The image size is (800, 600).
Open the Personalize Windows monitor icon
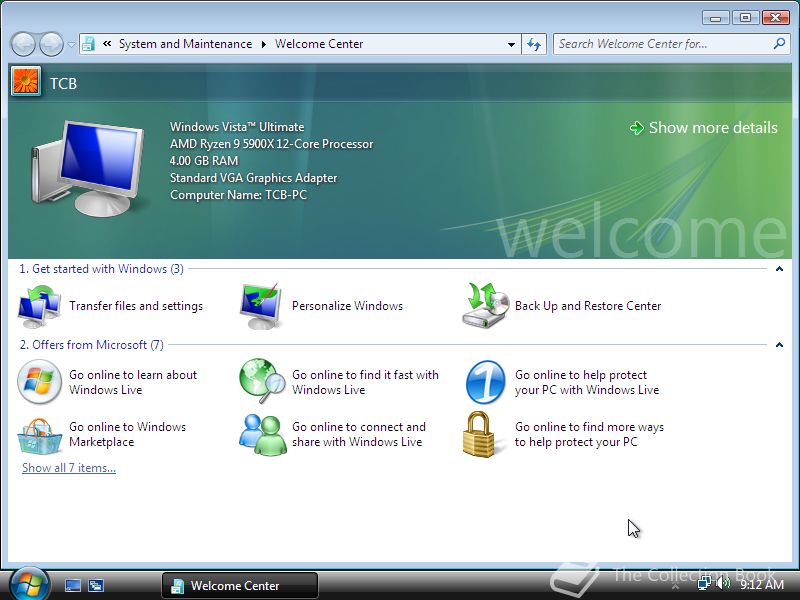[x=261, y=306]
